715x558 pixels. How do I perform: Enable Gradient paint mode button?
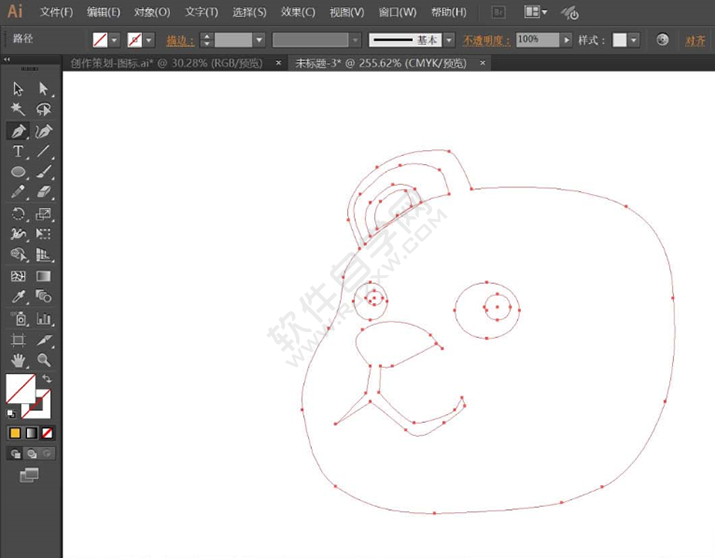click(x=31, y=433)
